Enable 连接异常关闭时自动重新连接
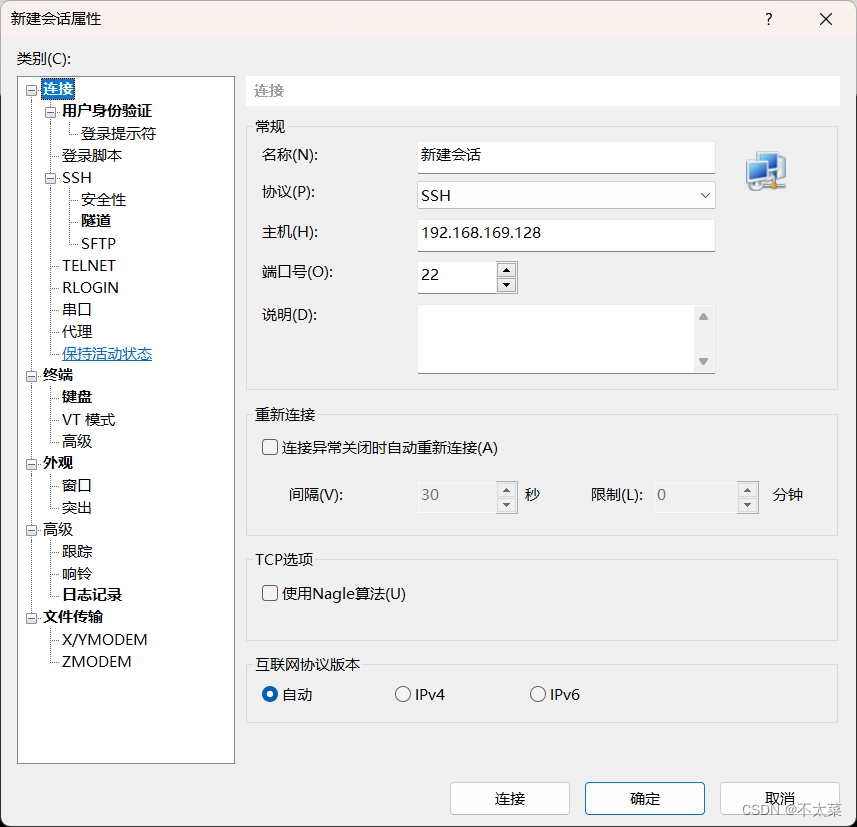 (269, 447)
